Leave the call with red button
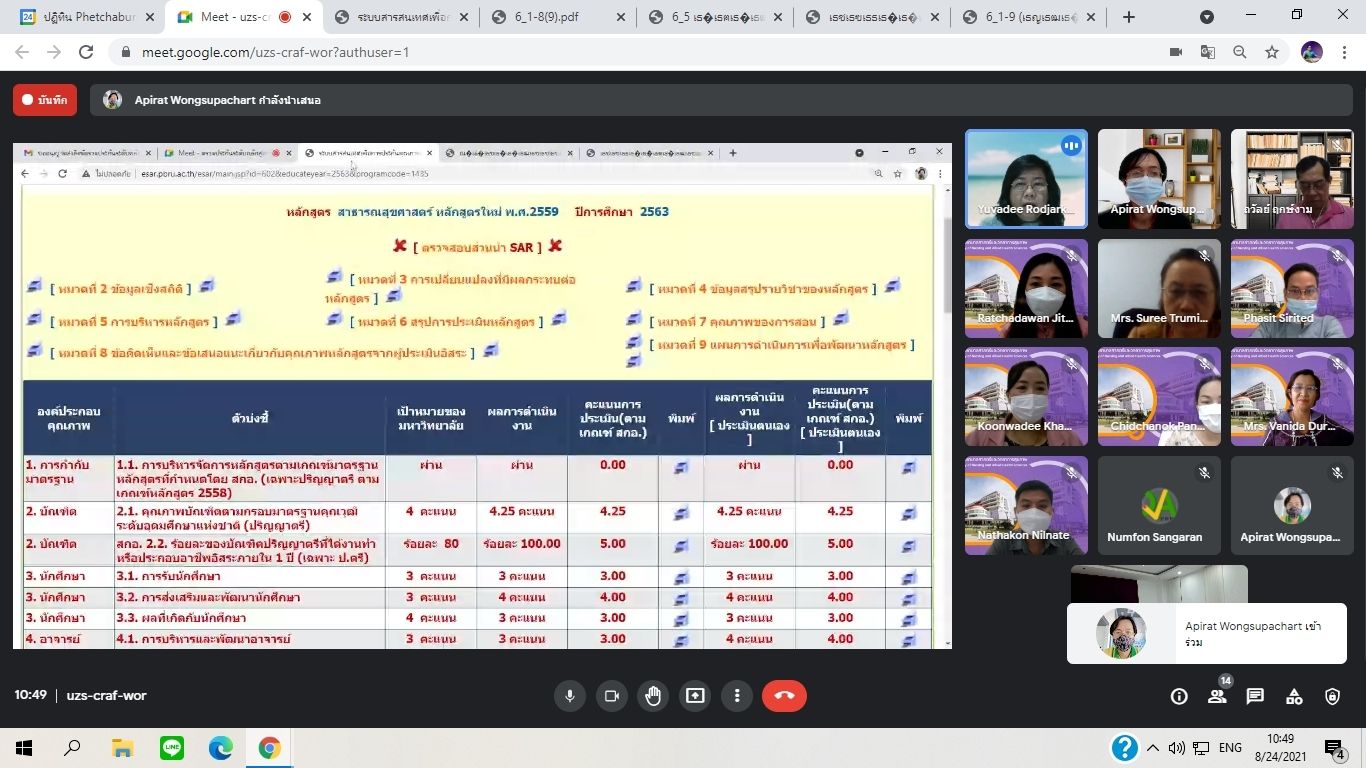This screenshot has width=1366, height=768. pos(784,696)
